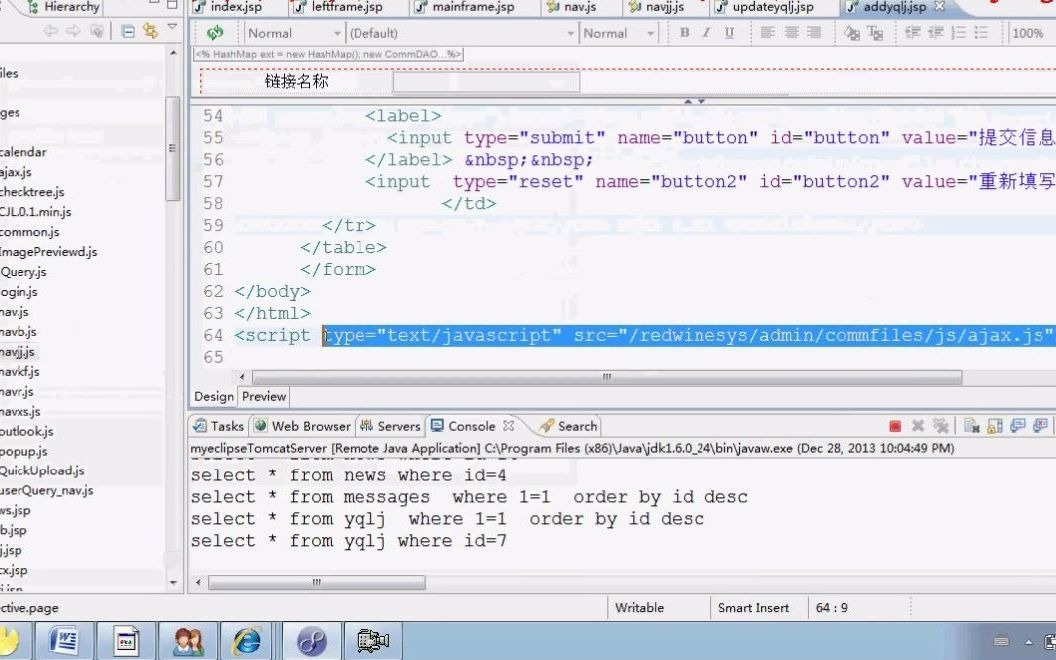Screen dimensions: 1056x660
Task: Apply italic formatting
Action: [705, 32]
